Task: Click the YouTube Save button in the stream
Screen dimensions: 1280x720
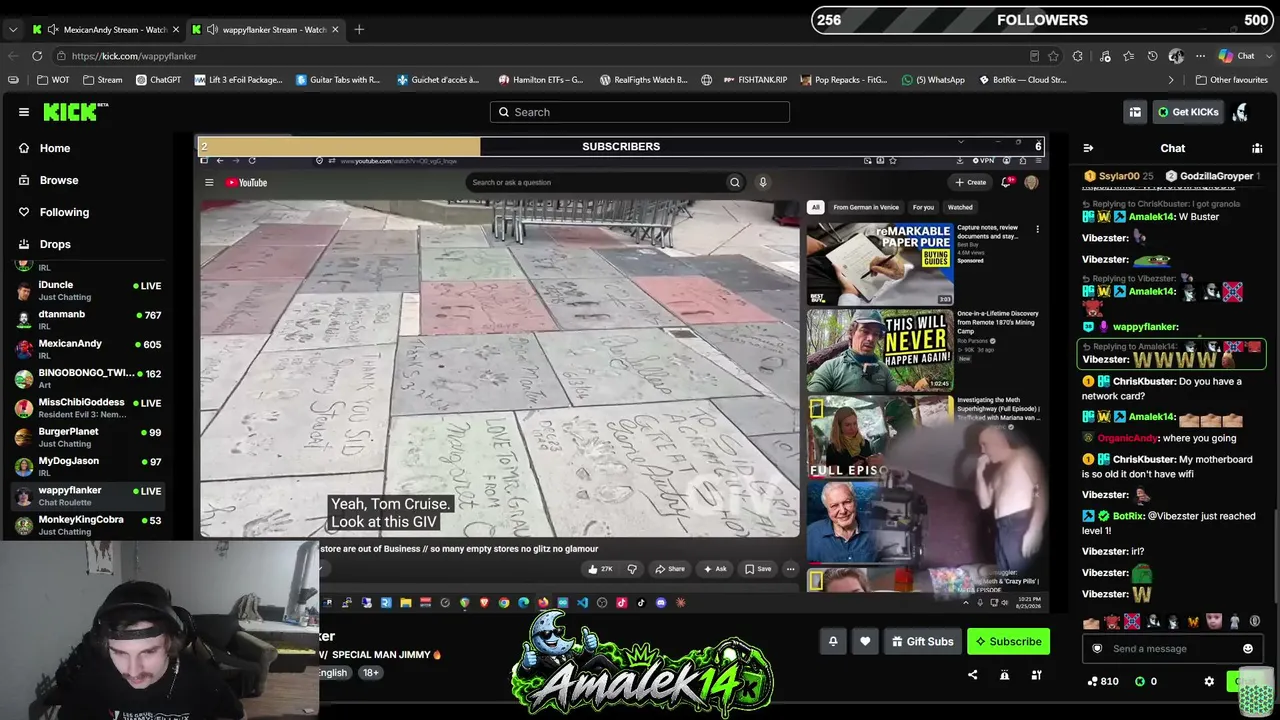Action: point(758,569)
